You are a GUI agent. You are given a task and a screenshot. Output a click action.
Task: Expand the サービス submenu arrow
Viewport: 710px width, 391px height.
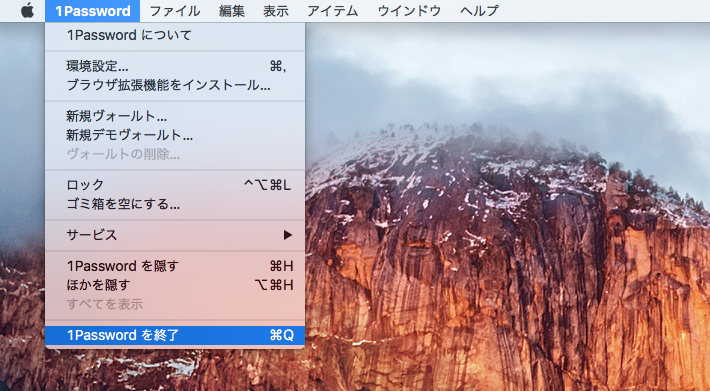tap(288, 235)
